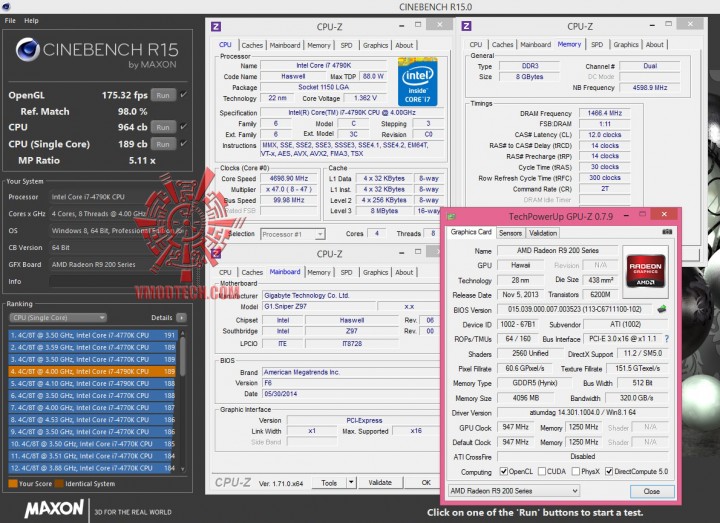Toggle the DirectCompute 5.0 checkbox

[609, 471]
